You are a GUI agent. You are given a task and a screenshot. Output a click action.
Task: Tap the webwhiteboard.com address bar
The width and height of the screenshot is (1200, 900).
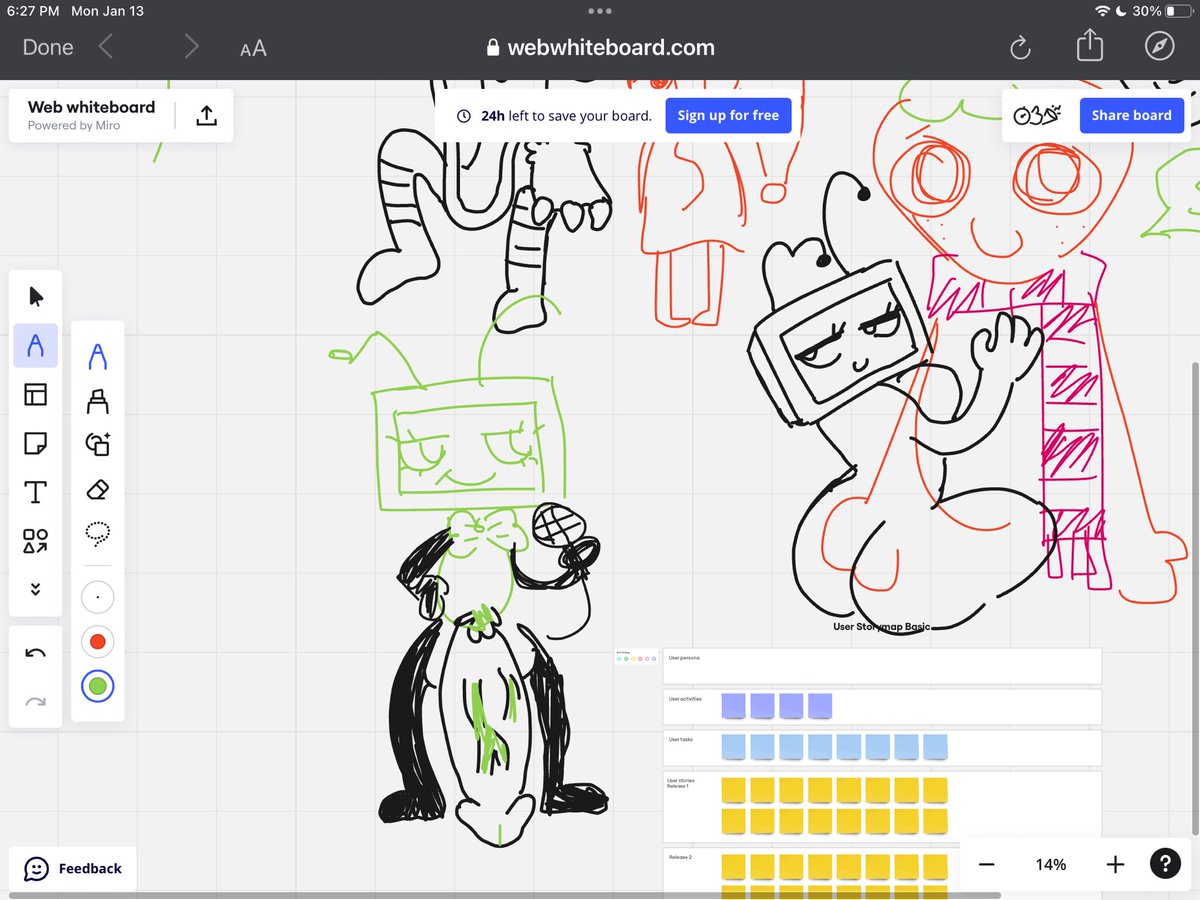(x=600, y=47)
